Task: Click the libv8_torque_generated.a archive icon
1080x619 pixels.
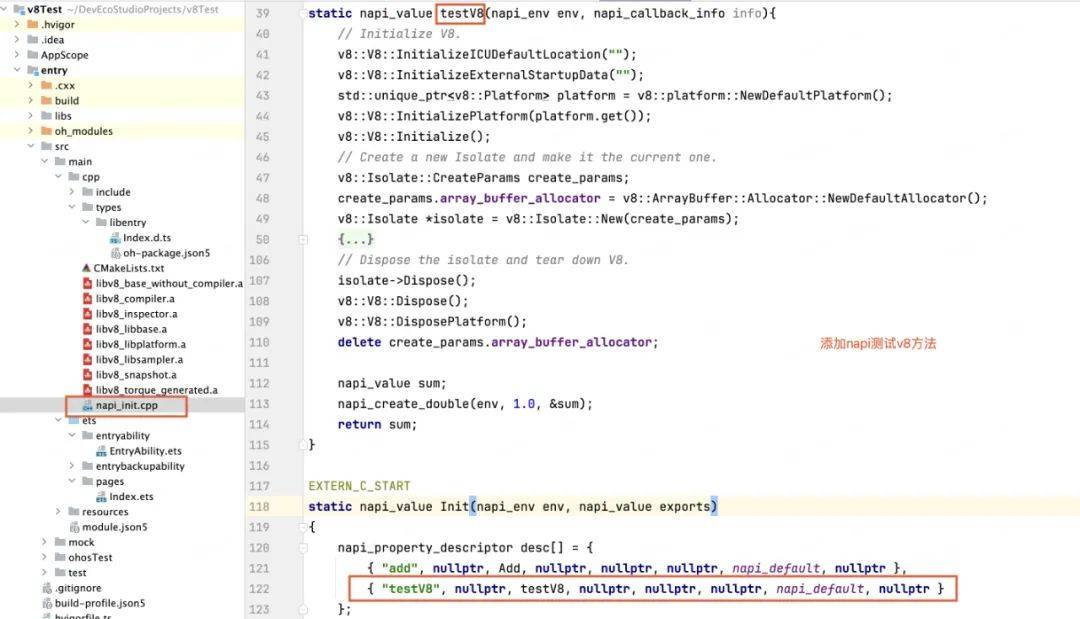Action: pos(87,390)
